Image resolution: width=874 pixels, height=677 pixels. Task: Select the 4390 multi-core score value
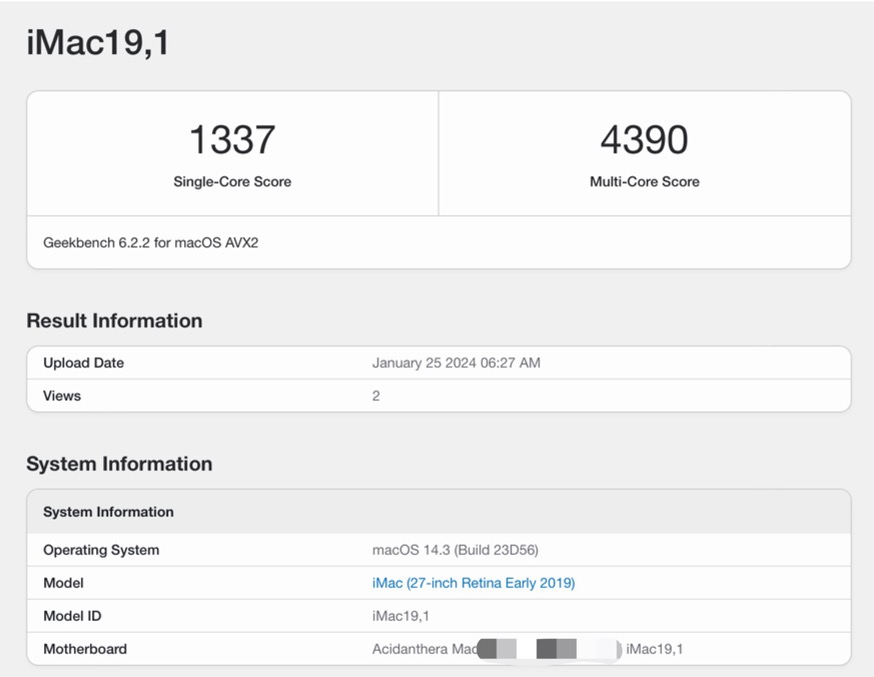[x=644, y=139]
